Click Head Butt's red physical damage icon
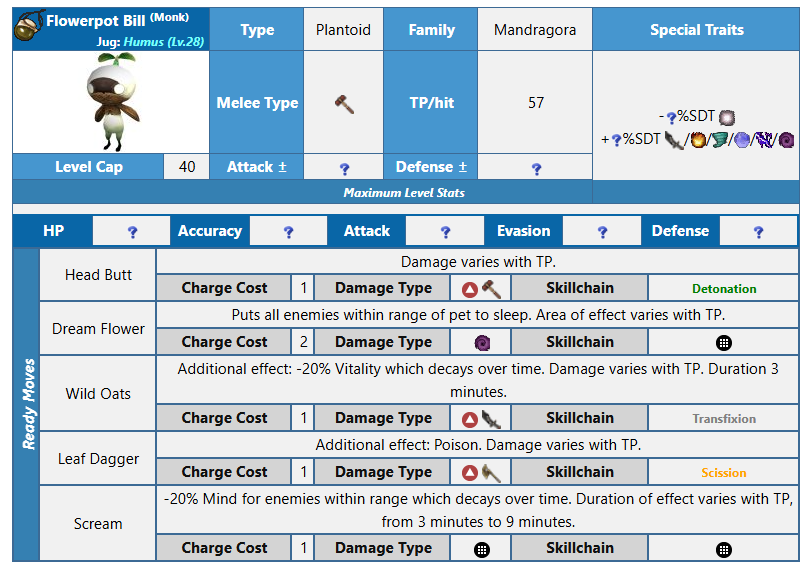804x569 pixels. click(x=470, y=290)
